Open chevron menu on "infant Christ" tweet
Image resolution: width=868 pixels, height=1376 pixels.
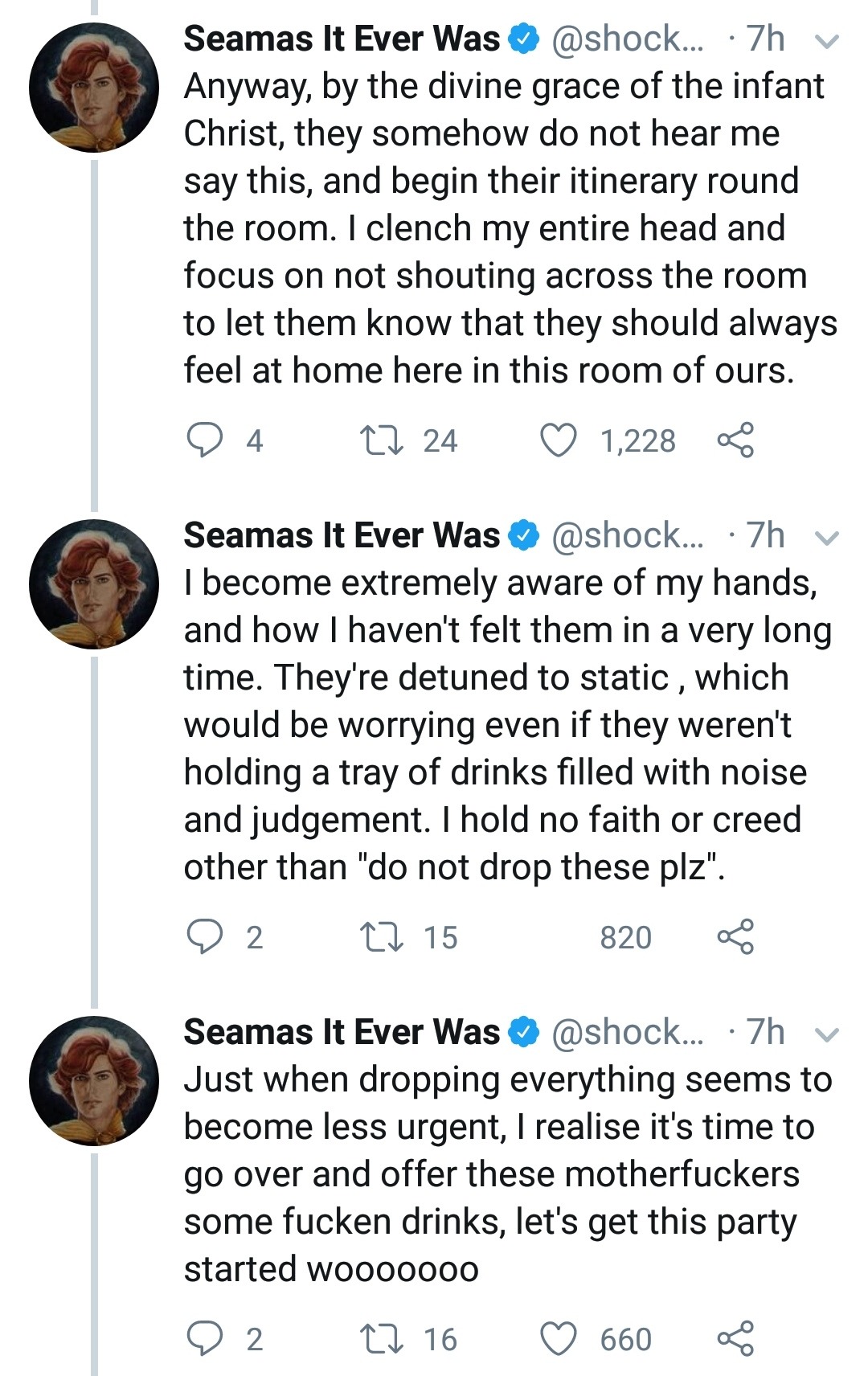827,41
